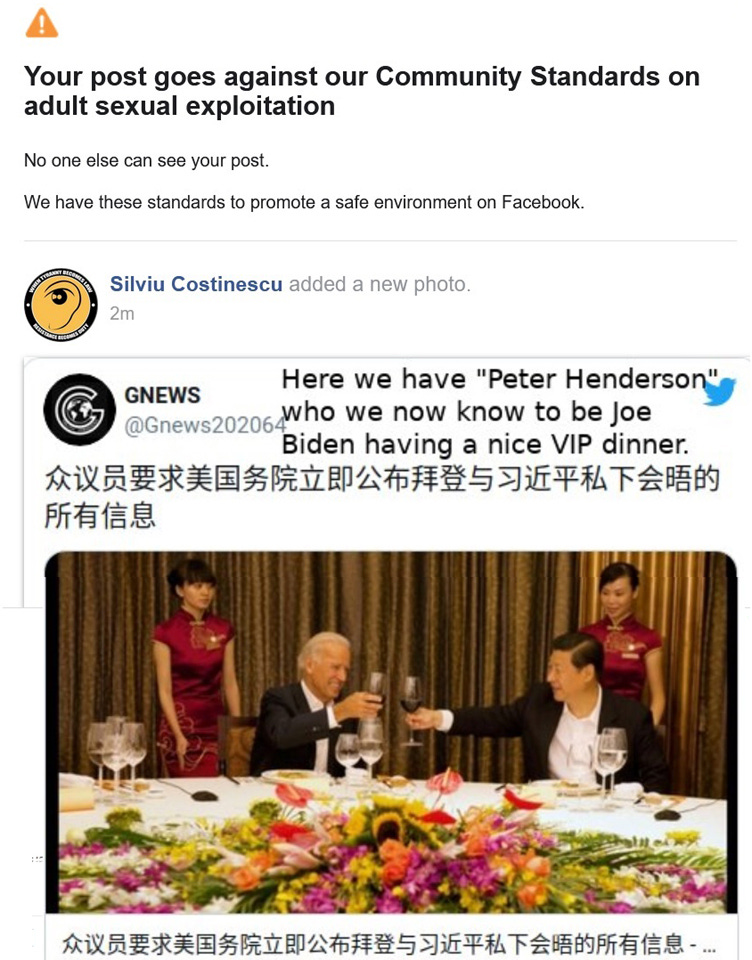
Task: Select the Community Standards violation heading
Action: pyautogui.click(x=361, y=91)
